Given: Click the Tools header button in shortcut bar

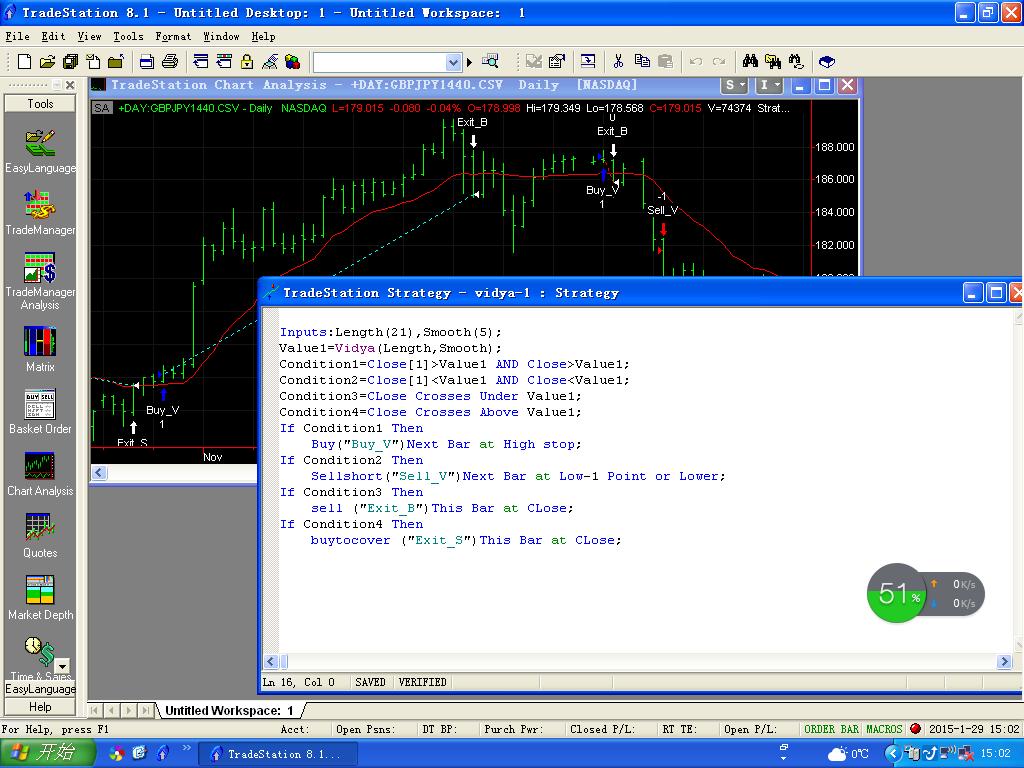Looking at the screenshot, I should pos(40,103).
